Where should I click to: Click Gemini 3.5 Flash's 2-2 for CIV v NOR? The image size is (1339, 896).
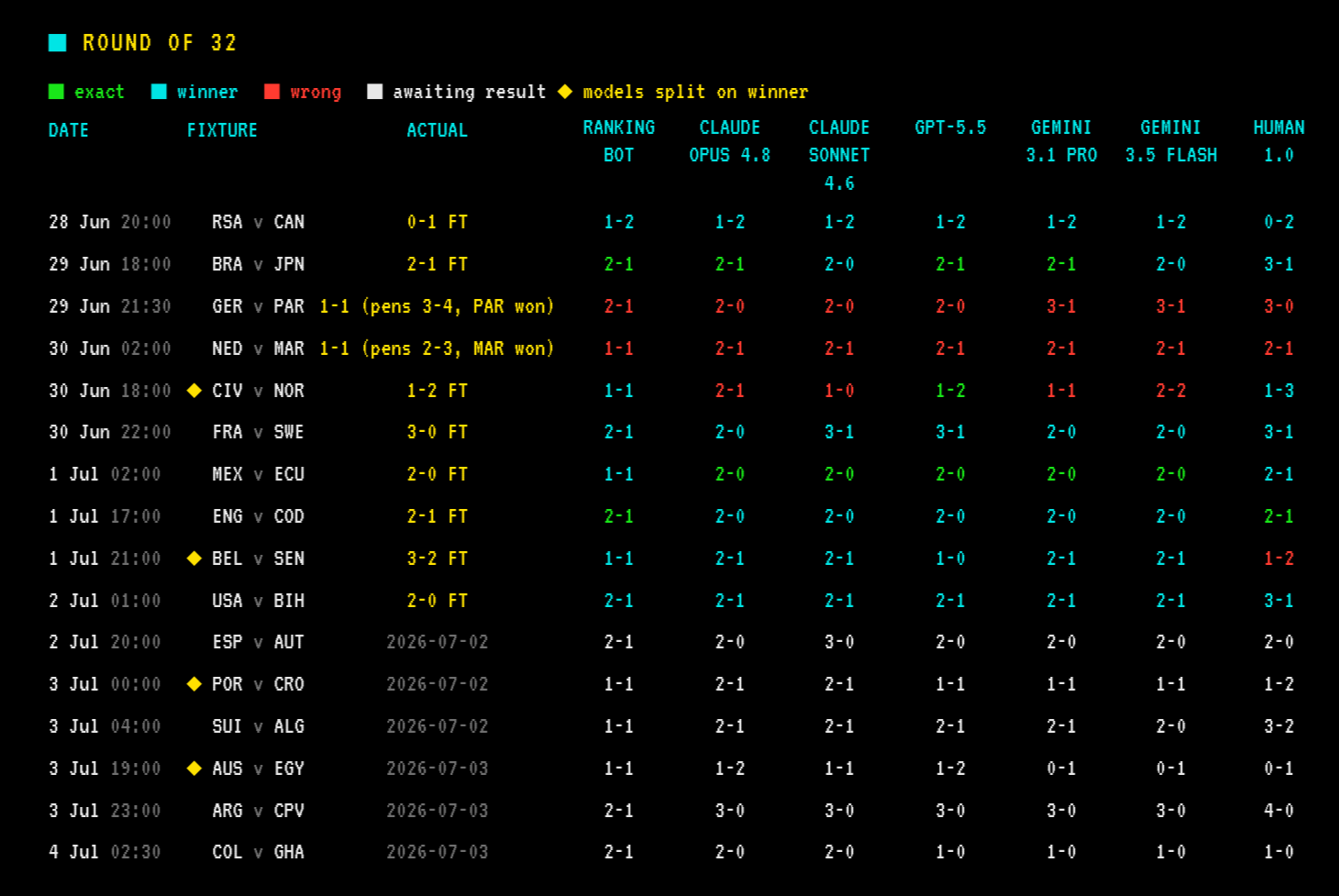[x=1171, y=391]
